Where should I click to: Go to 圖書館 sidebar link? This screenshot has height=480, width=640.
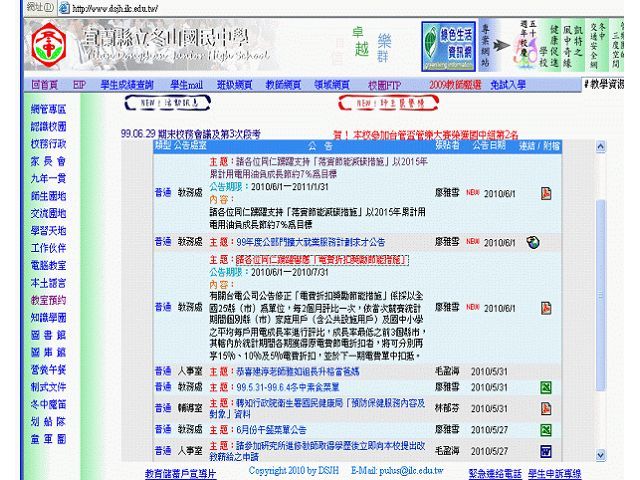tap(48, 335)
